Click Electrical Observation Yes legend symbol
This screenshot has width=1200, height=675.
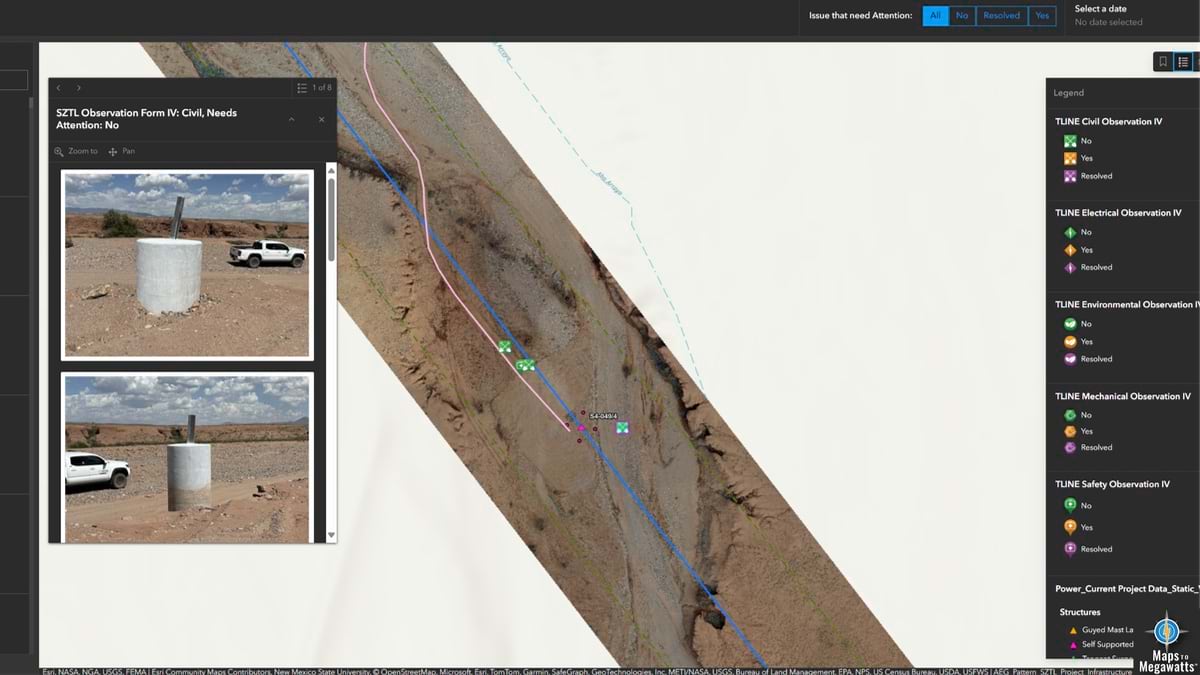1070,250
